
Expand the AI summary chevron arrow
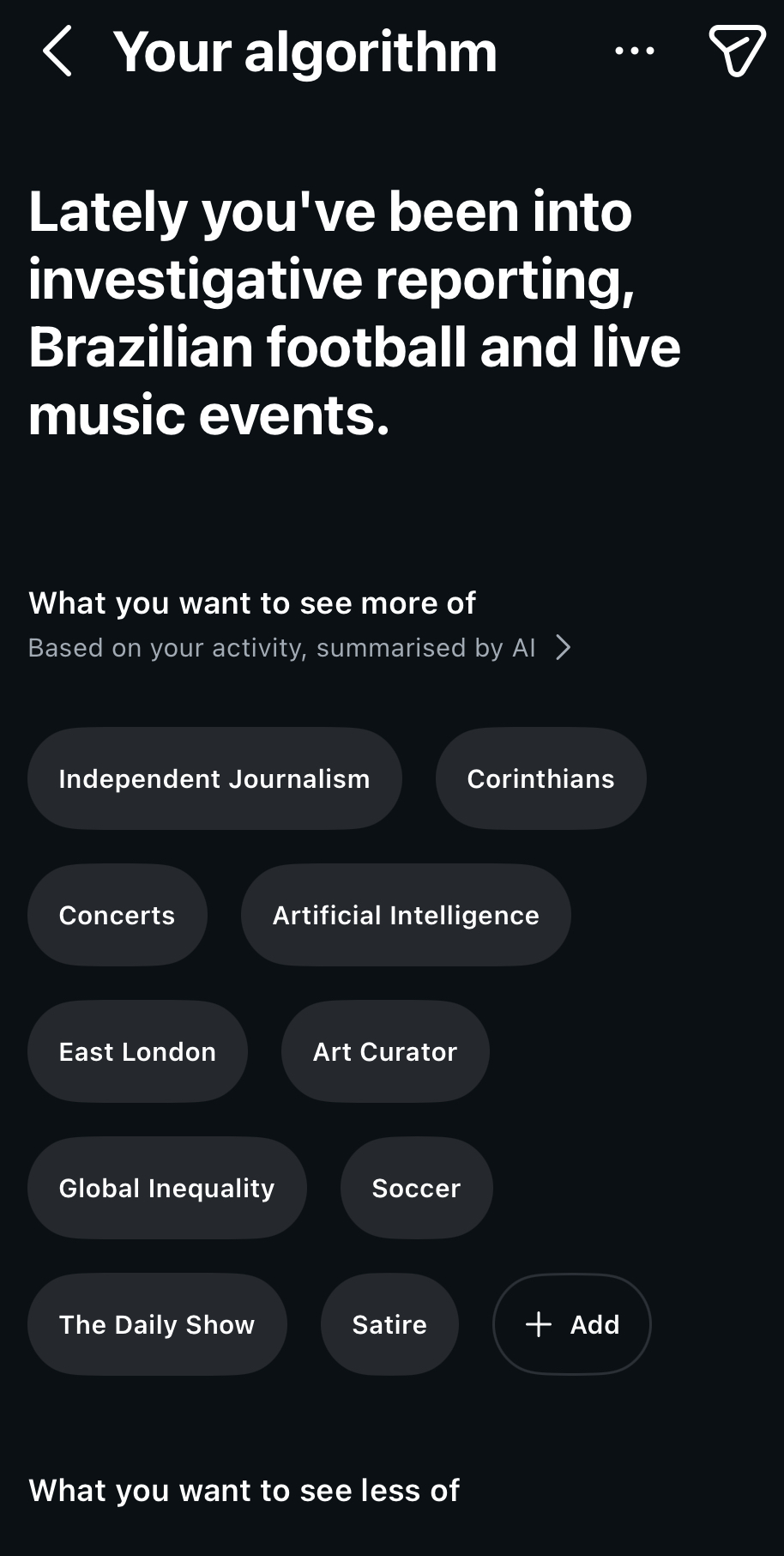563,647
